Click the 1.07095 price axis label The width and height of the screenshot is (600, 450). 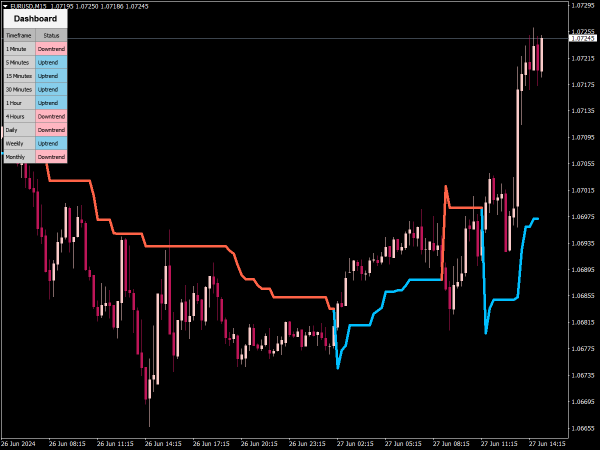pos(583,137)
